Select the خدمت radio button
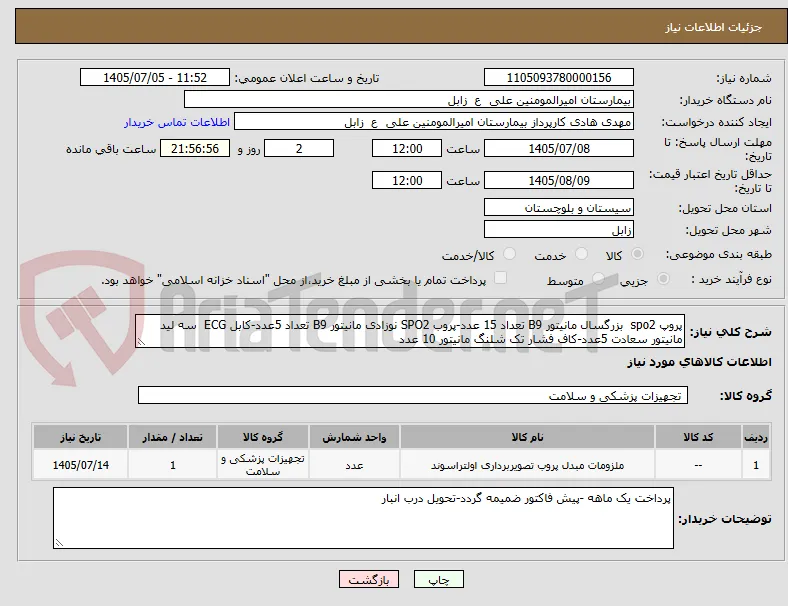 (x=581, y=254)
